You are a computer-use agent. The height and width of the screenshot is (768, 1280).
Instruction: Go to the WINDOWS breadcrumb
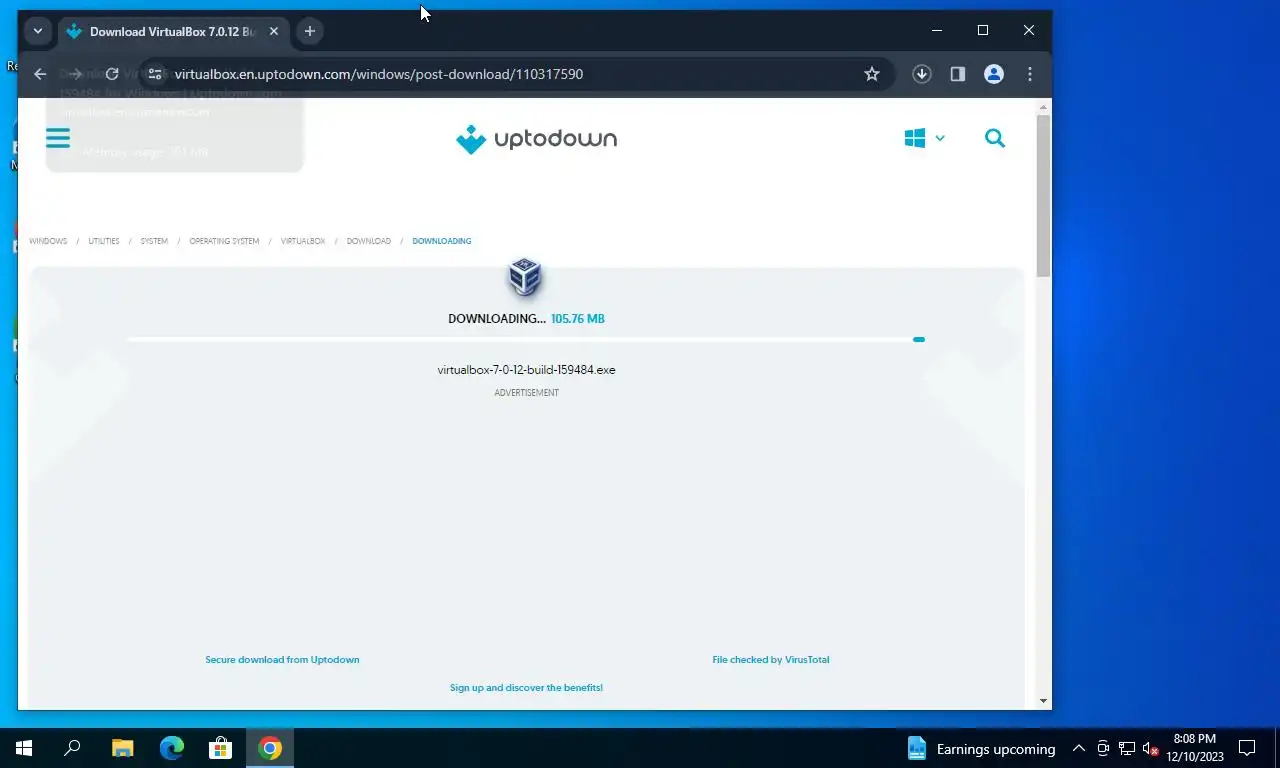coord(48,241)
